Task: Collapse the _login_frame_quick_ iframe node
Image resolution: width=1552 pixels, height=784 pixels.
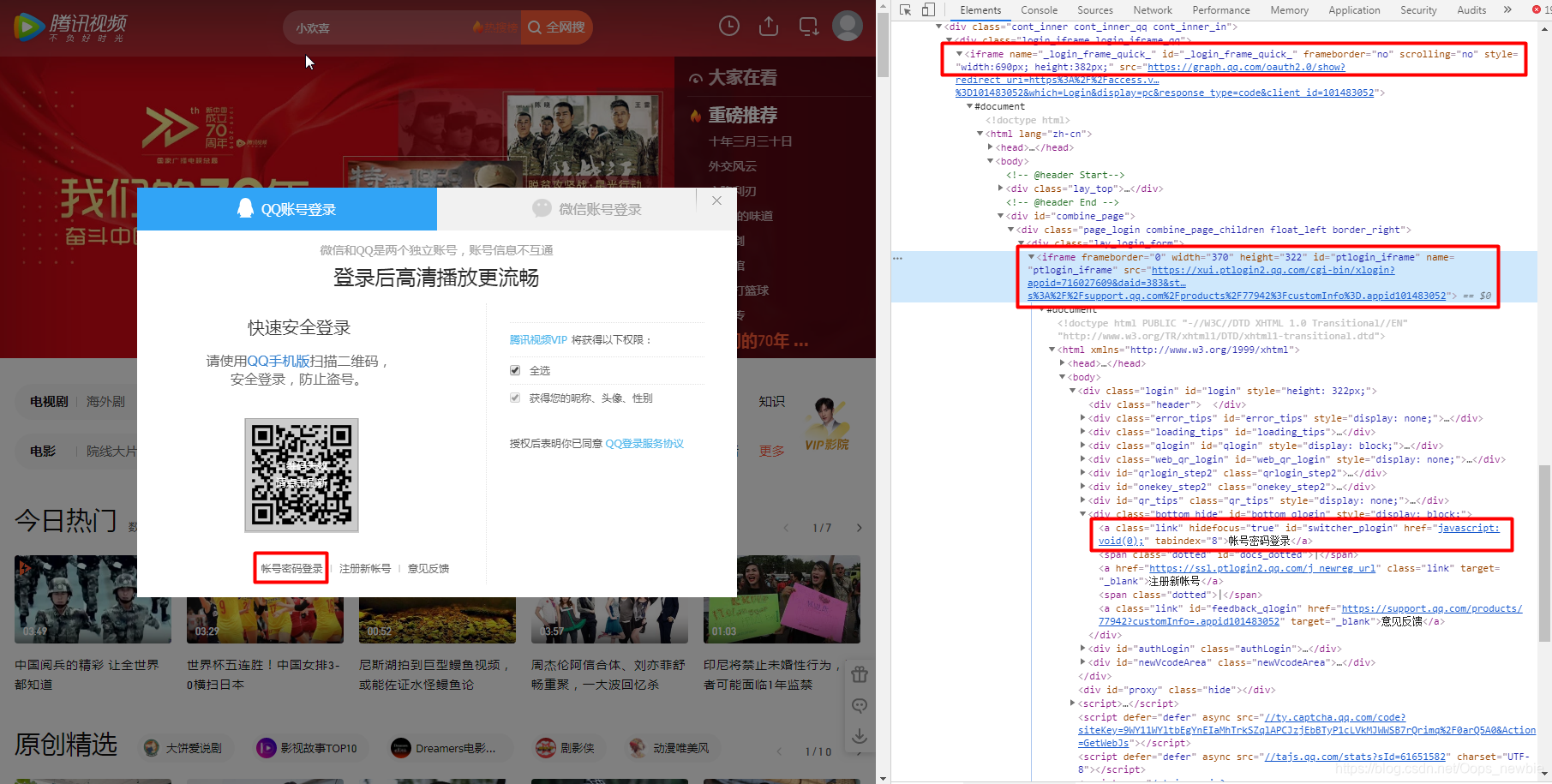Action: coord(959,54)
